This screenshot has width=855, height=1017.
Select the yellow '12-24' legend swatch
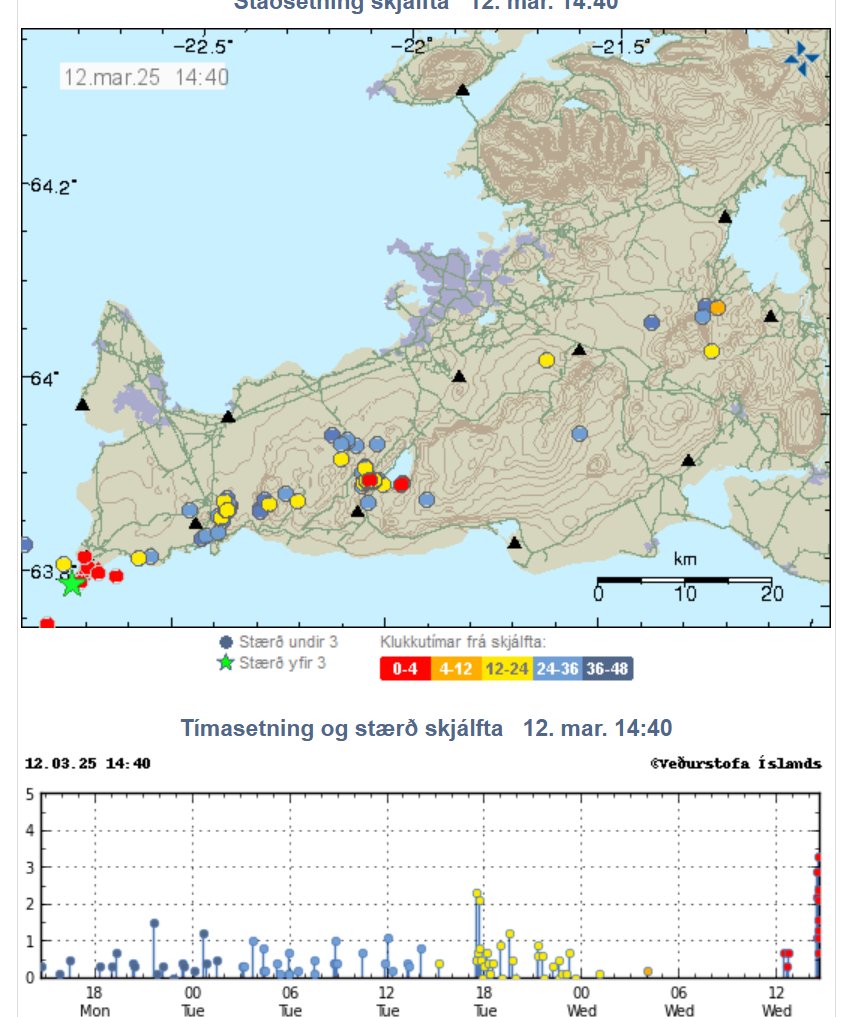point(507,668)
